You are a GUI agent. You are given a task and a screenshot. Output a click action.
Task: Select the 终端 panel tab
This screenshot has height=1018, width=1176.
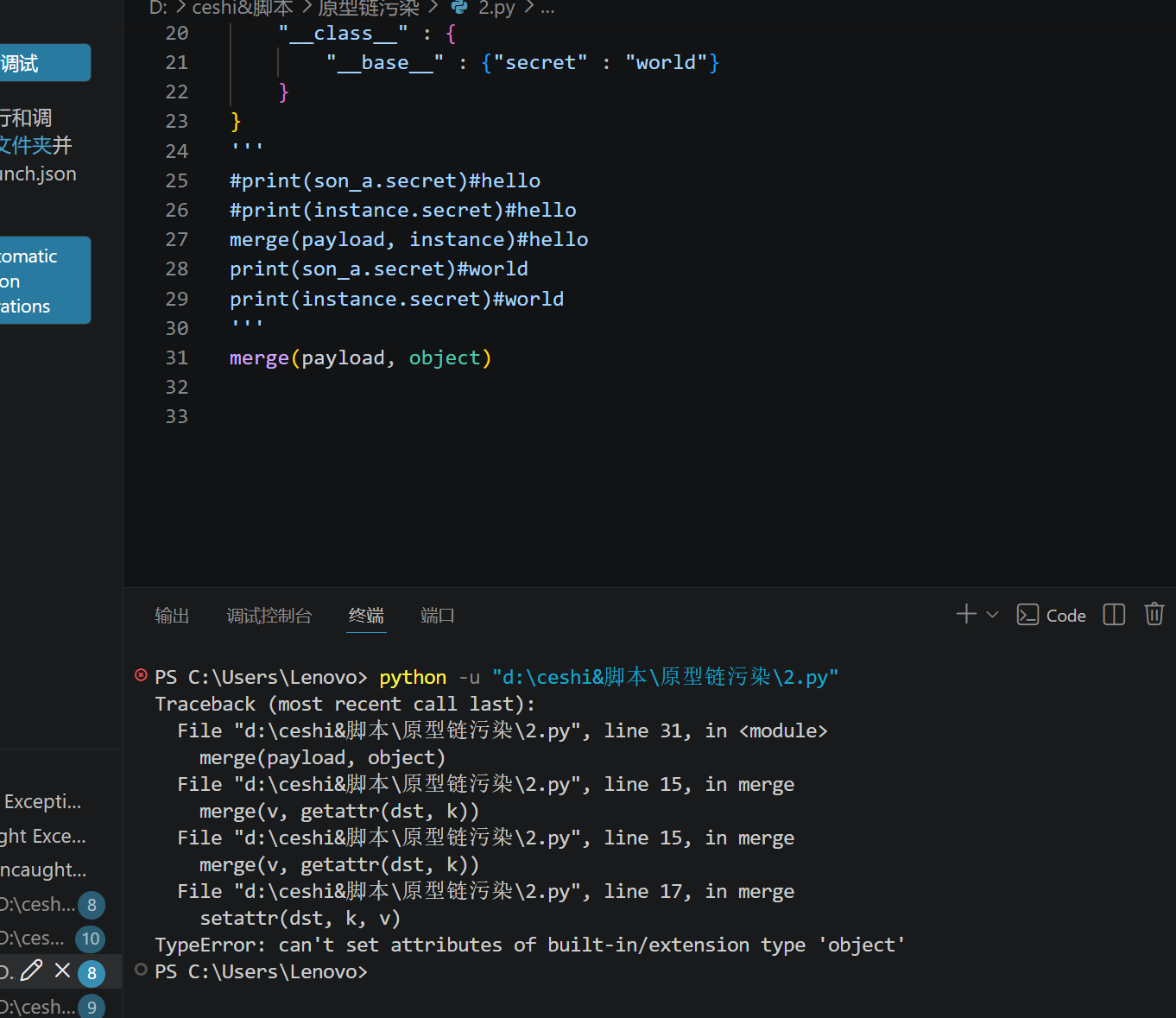pos(366,616)
